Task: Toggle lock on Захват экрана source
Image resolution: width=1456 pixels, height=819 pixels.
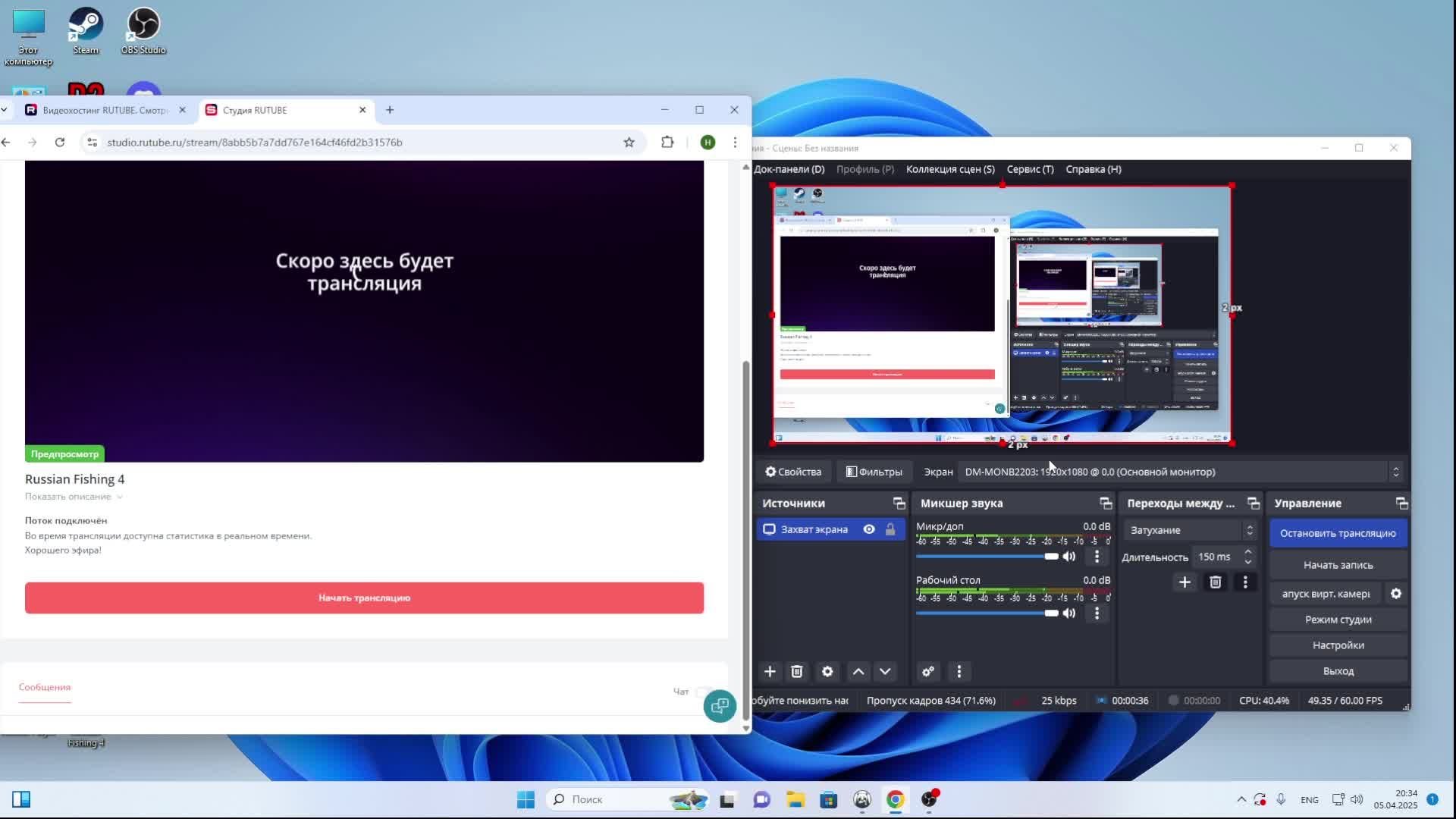Action: point(890,529)
